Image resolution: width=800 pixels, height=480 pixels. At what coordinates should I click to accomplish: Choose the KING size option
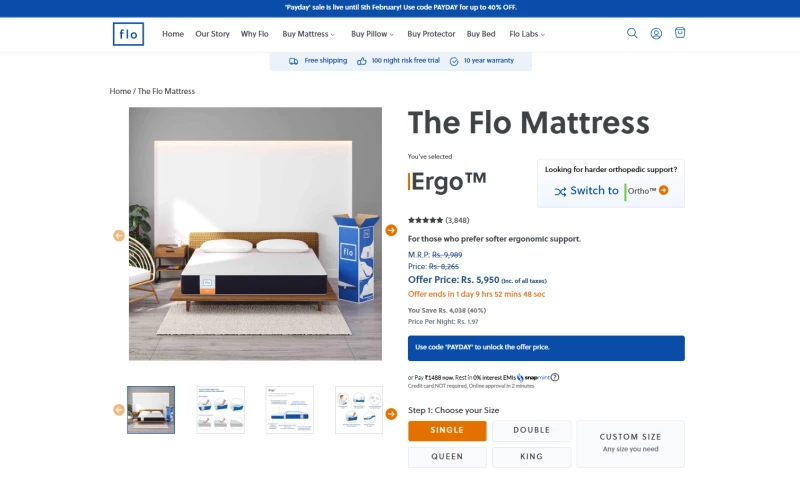click(532, 457)
